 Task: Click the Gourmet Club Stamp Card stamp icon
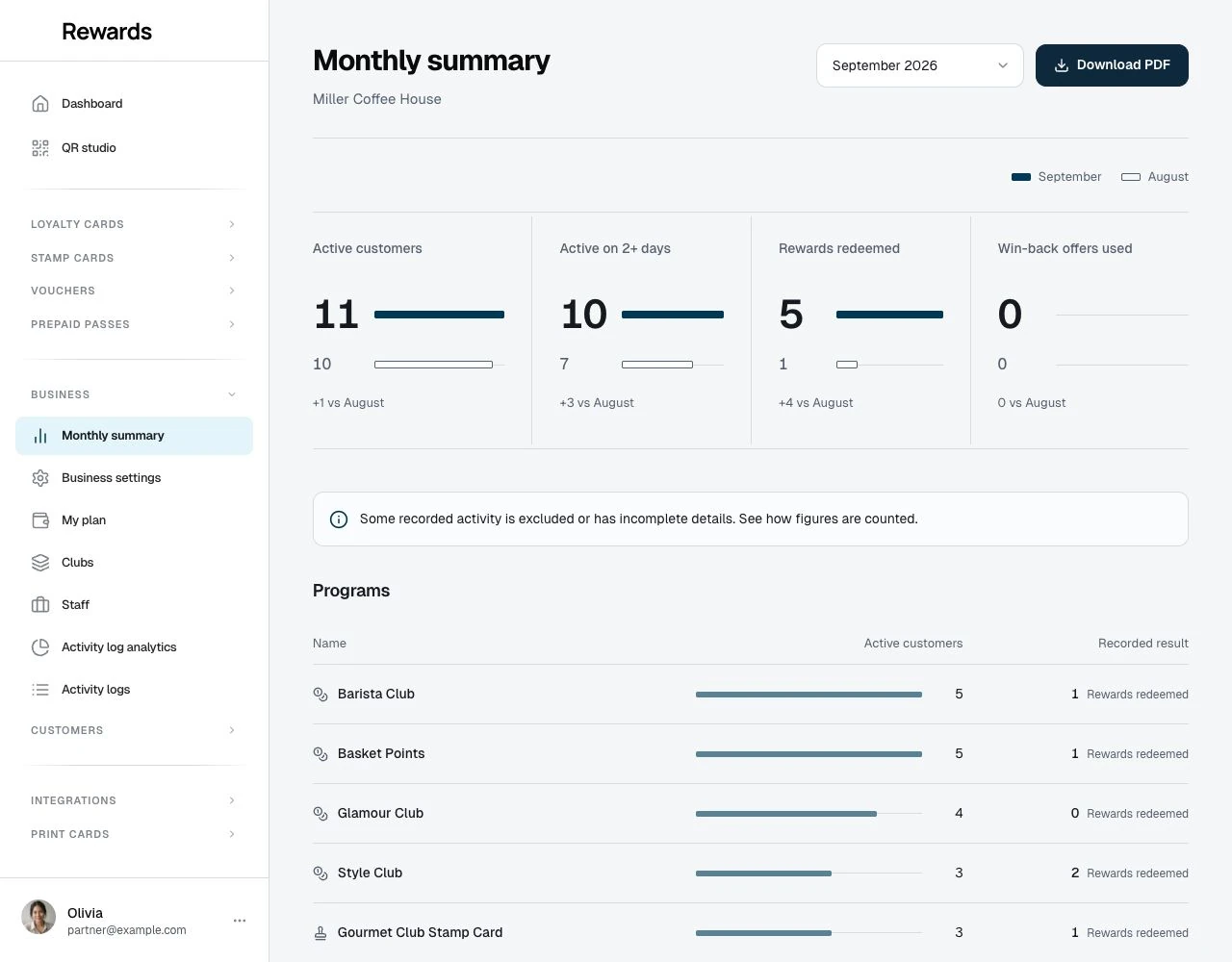click(x=321, y=933)
